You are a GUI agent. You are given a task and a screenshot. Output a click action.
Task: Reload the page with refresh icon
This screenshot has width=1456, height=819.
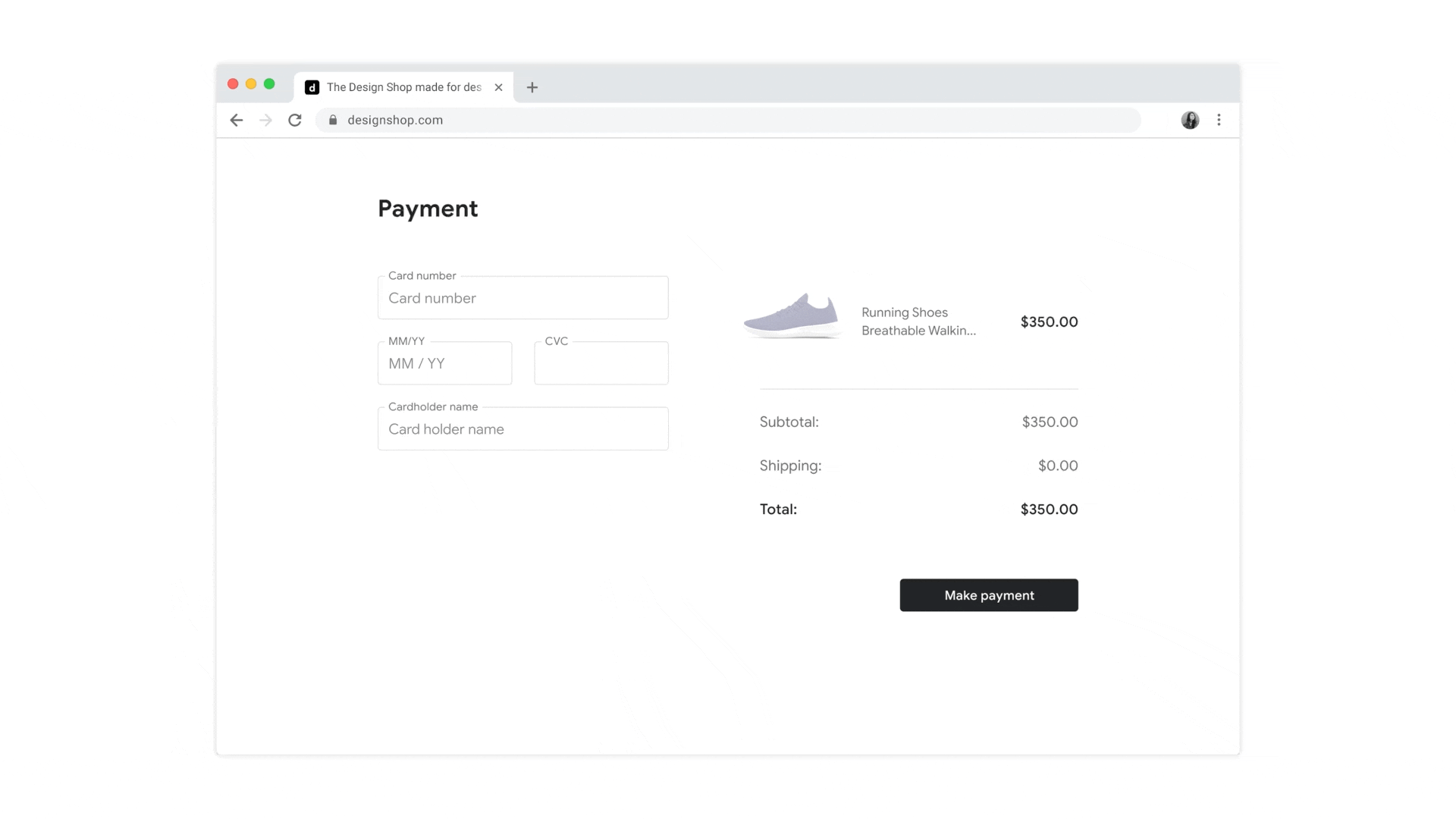coord(295,120)
